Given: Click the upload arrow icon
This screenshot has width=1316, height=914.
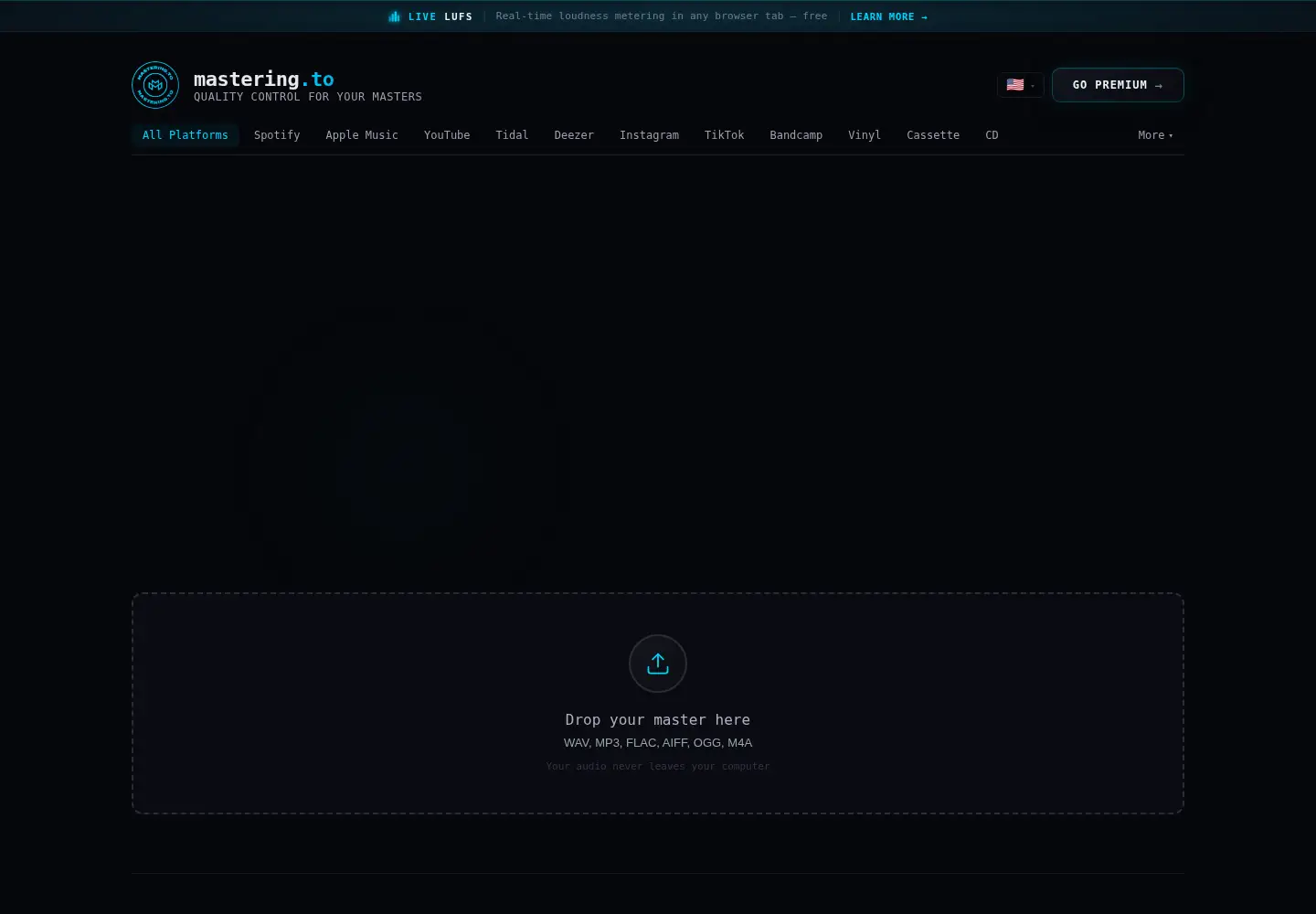Looking at the screenshot, I should (658, 664).
